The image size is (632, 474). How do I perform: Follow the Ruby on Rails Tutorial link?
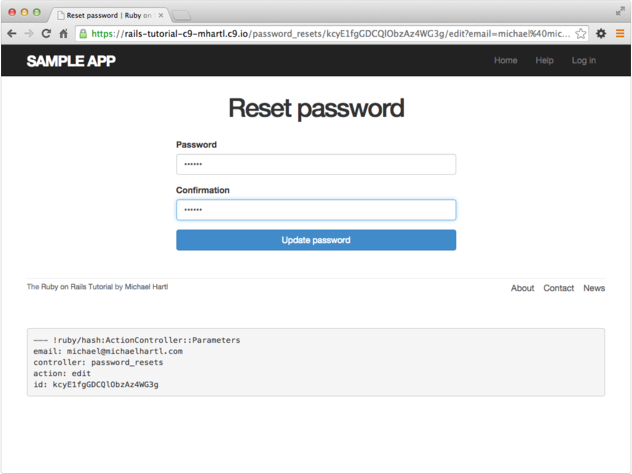tap(69, 287)
